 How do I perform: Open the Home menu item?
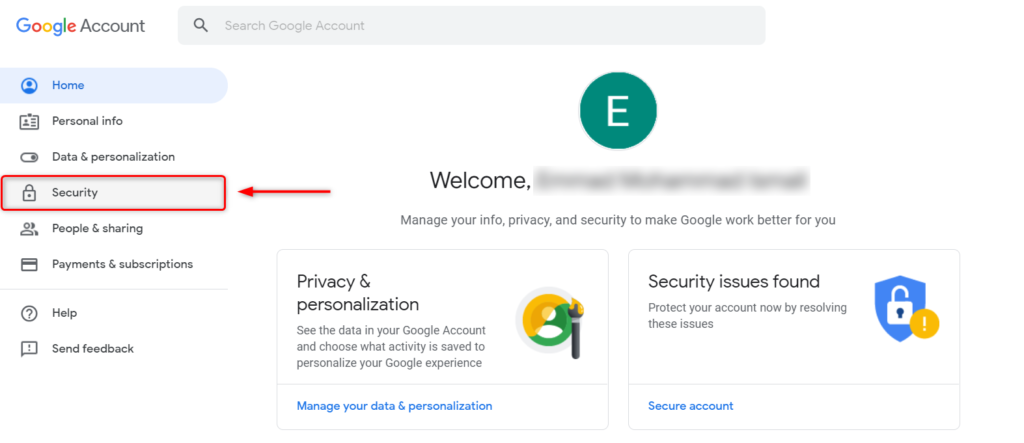pyautogui.click(x=114, y=86)
